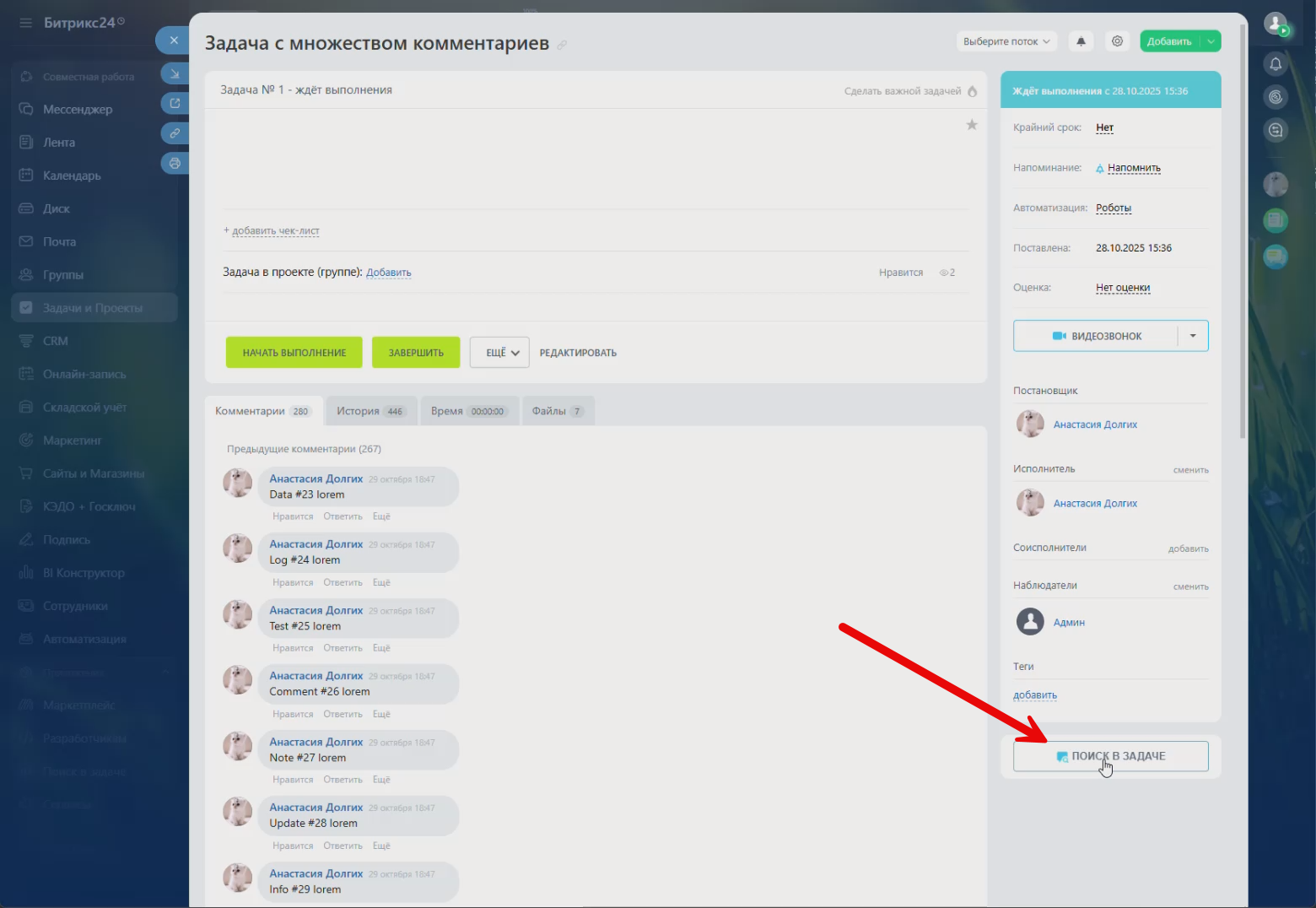Toggle the hamburger menu next to Битрикс24
Viewport: 1316px width, 908px height.
tap(26, 23)
